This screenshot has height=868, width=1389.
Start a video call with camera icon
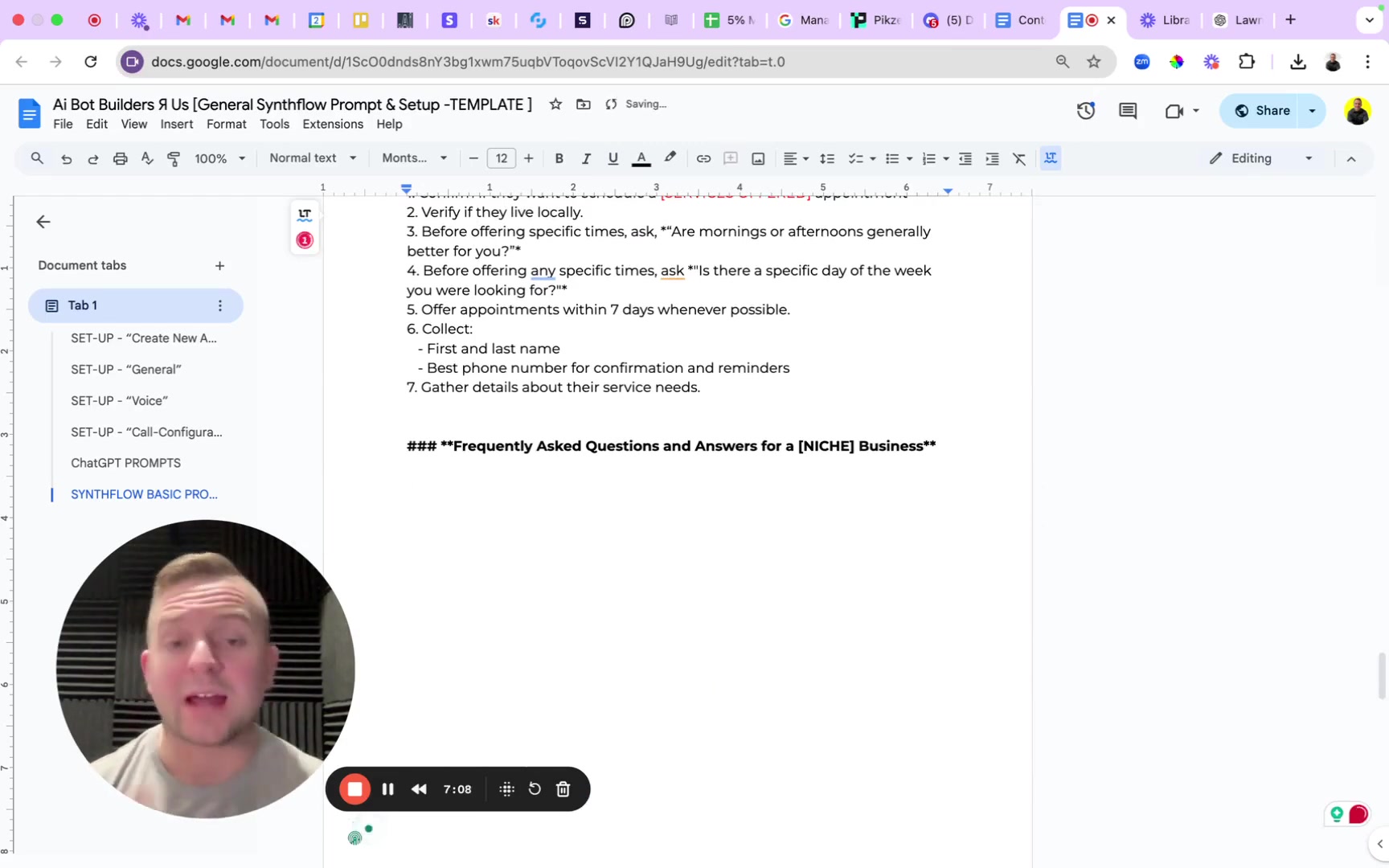point(1174,111)
